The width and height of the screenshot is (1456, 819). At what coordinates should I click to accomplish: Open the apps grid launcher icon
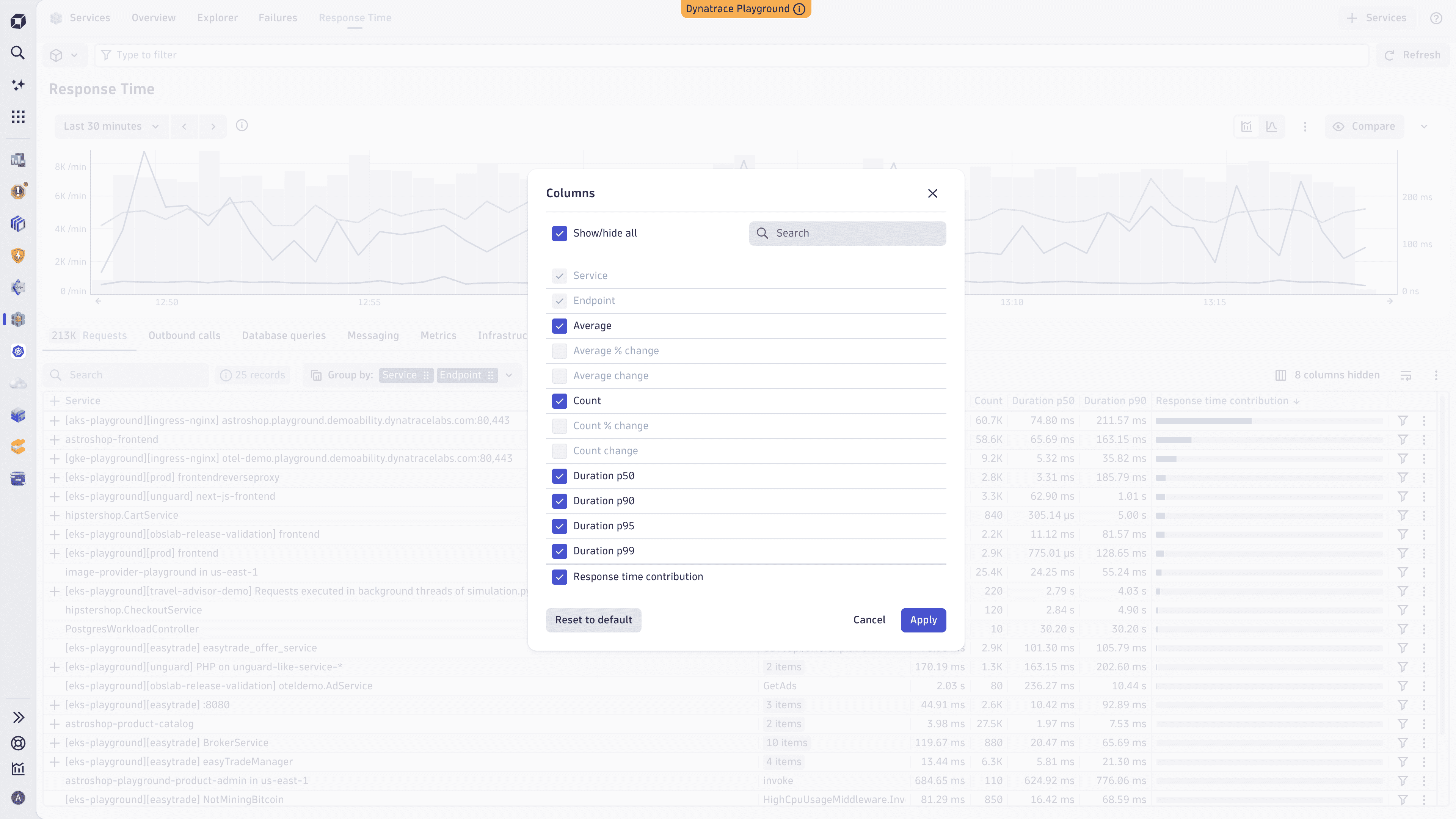[x=18, y=116]
